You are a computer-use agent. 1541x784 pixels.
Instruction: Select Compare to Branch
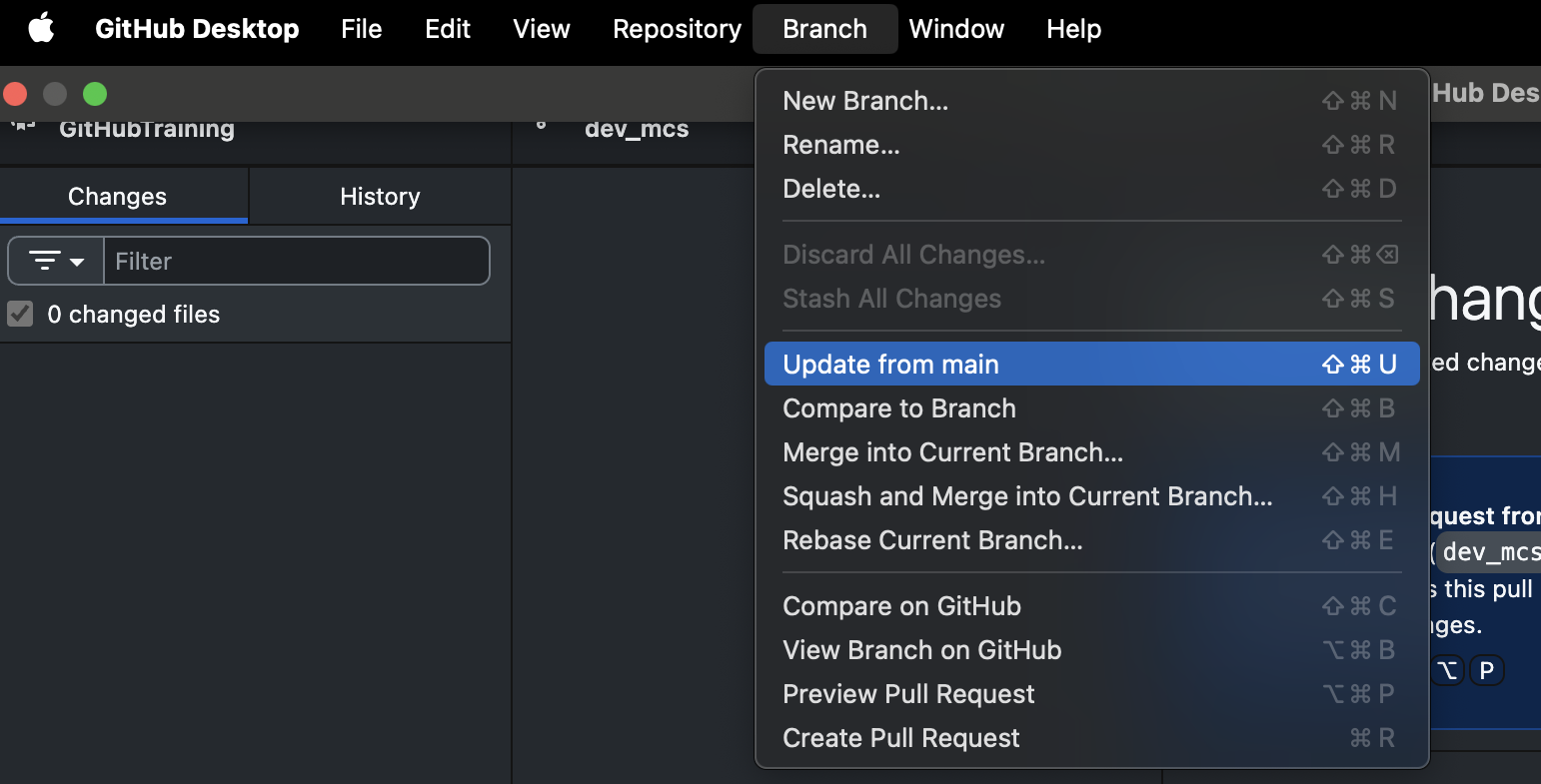point(898,408)
